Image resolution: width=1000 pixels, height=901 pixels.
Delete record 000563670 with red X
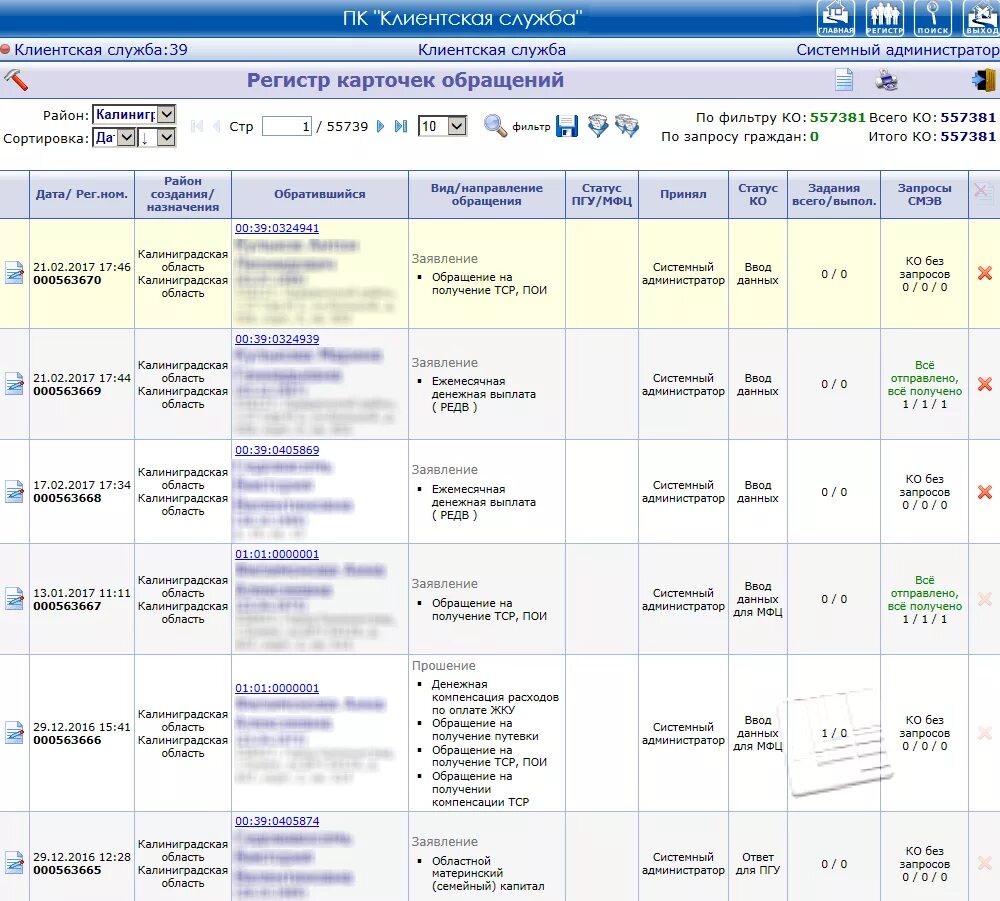click(x=985, y=273)
